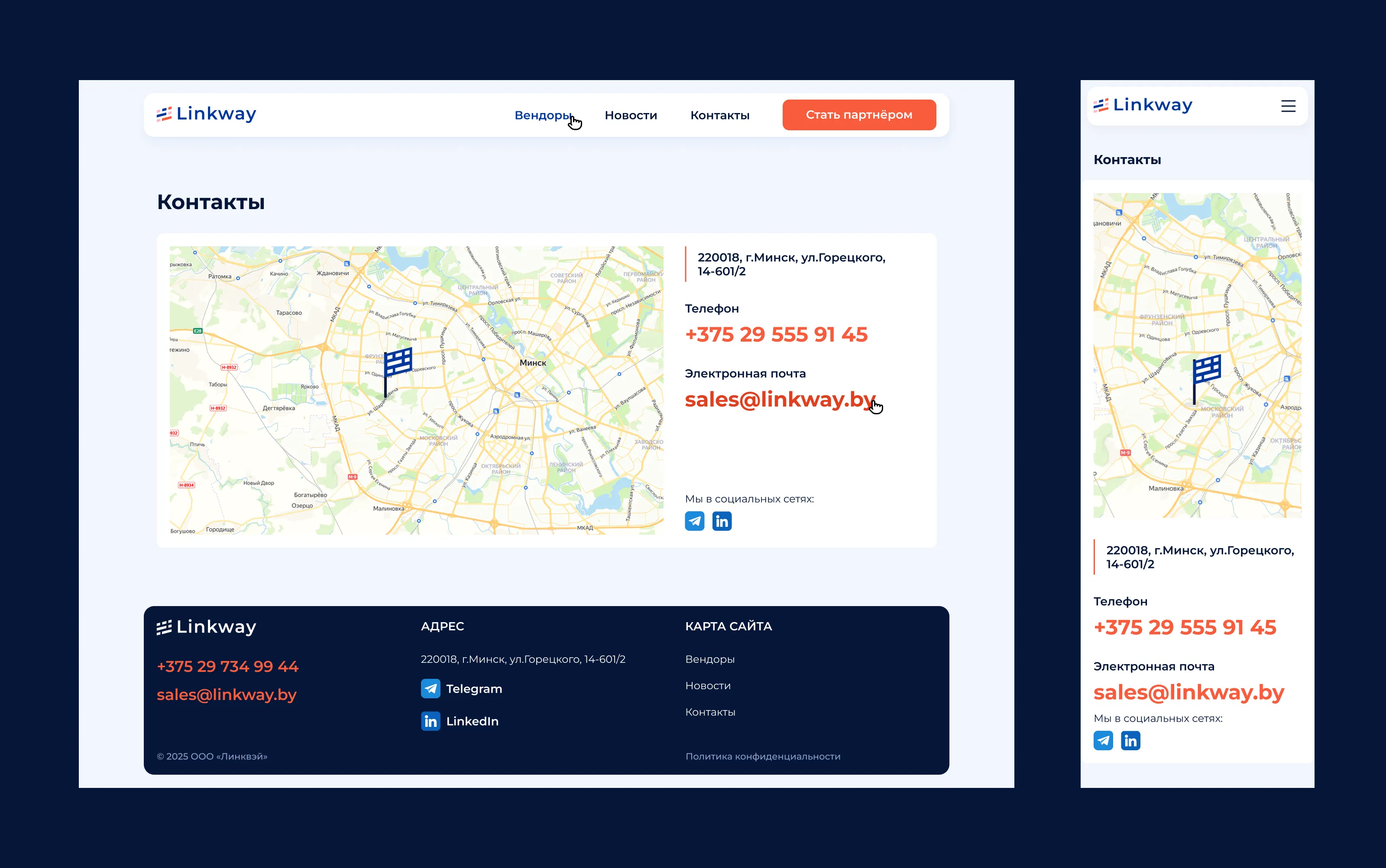Click the Телефон label in desktop card
1386x868 pixels.
click(712, 309)
